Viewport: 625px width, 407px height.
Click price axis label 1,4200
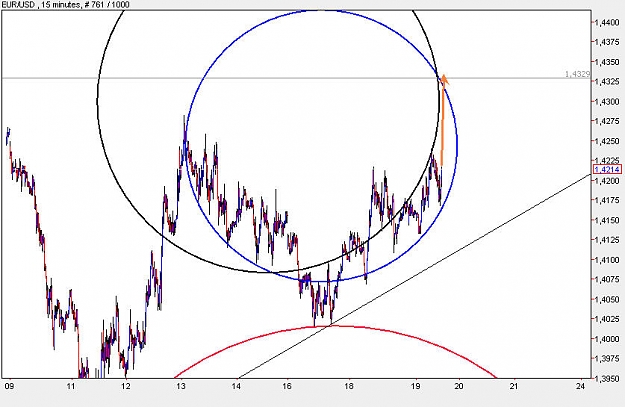coord(607,181)
